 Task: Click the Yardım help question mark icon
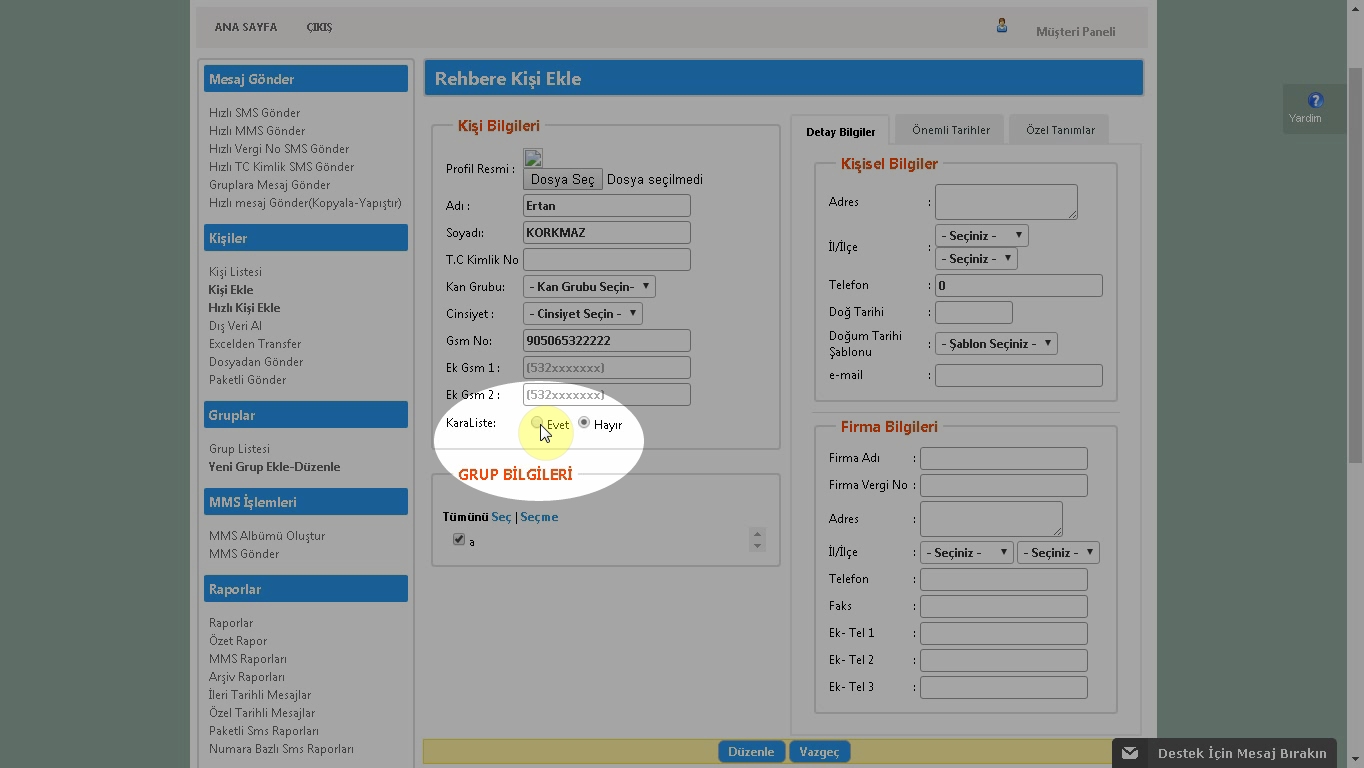[x=1315, y=100]
